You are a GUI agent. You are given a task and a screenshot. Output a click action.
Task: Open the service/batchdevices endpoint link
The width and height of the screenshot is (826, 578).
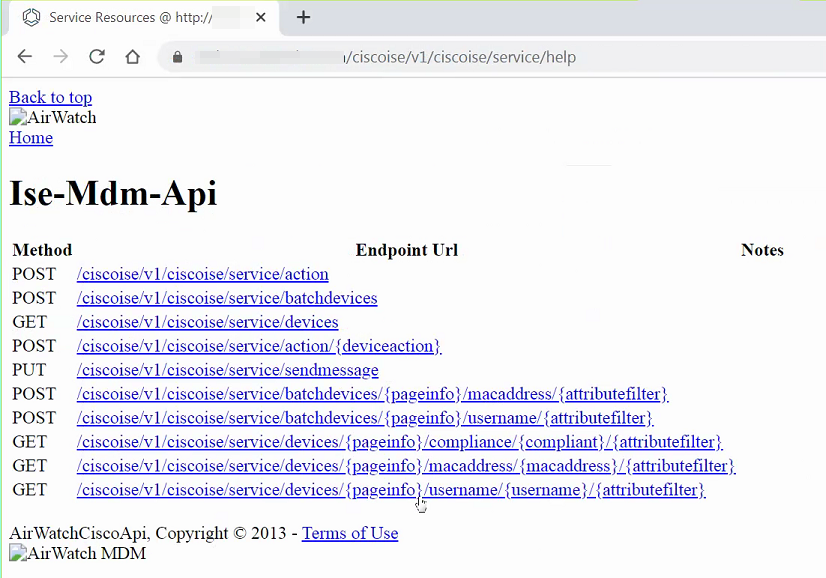[x=227, y=298]
